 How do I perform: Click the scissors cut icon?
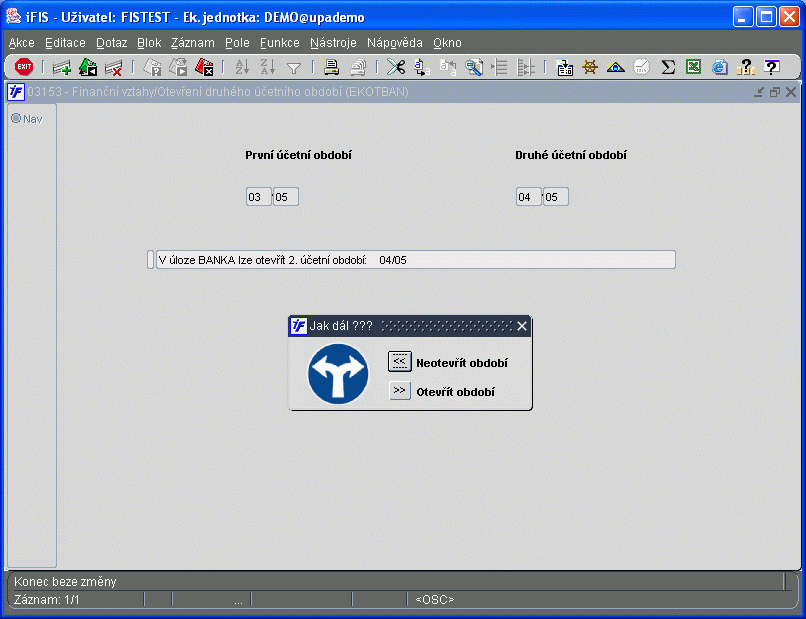[x=396, y=67]
